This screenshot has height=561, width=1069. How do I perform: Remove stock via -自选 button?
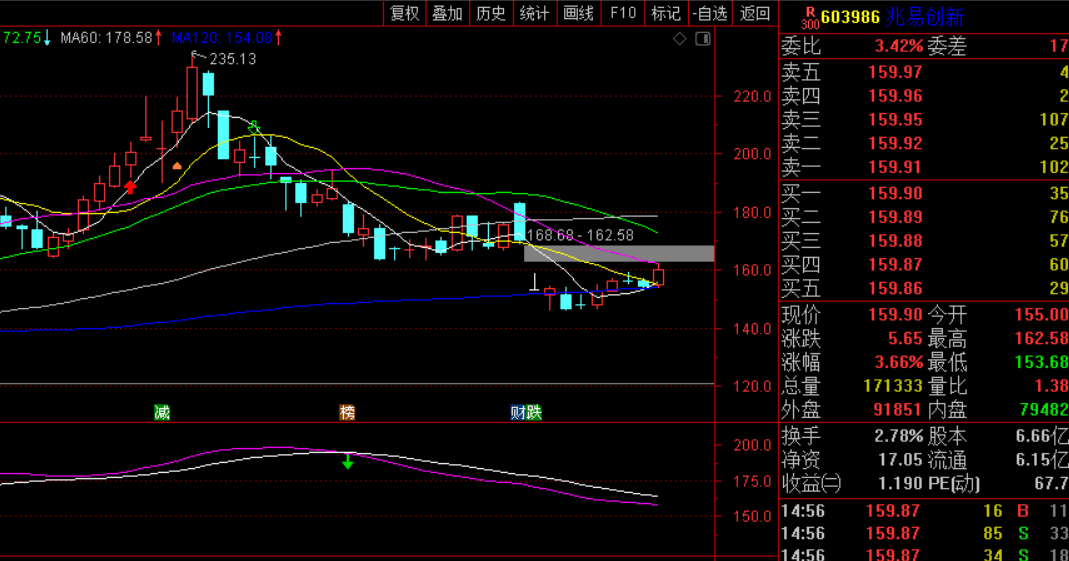(x=709, y=13)
